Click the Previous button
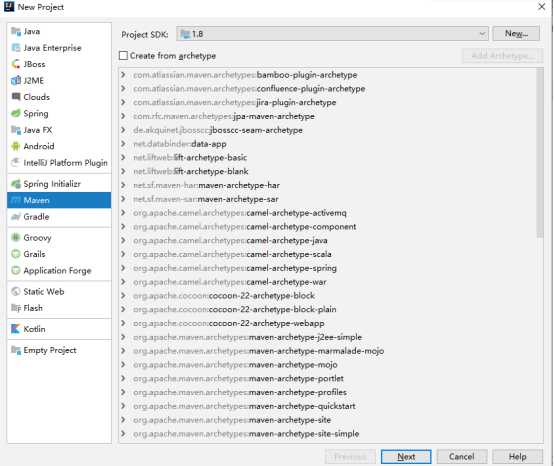The image size is (554, 466). (350, 456)
